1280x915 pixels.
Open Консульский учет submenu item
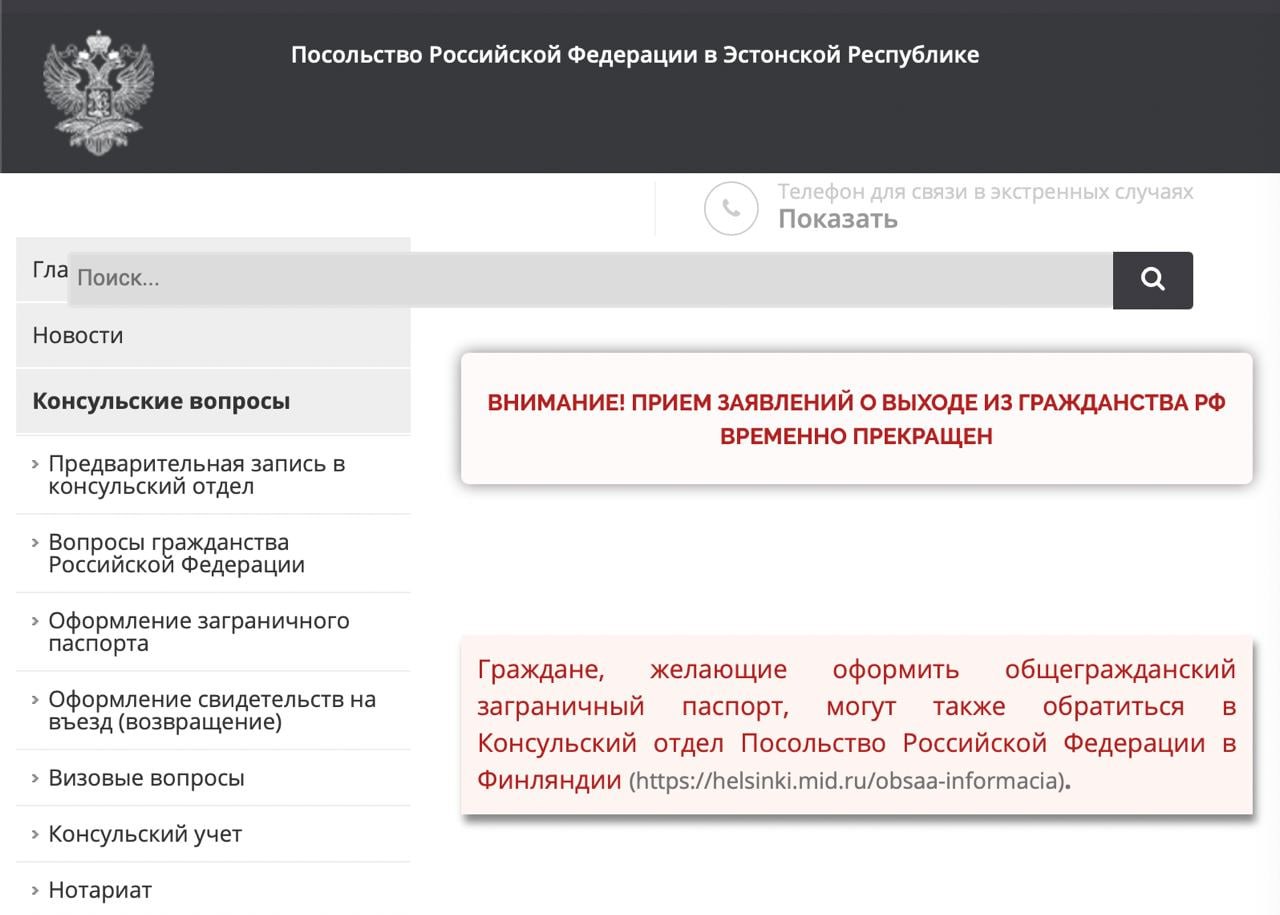[x=145, y=834]
